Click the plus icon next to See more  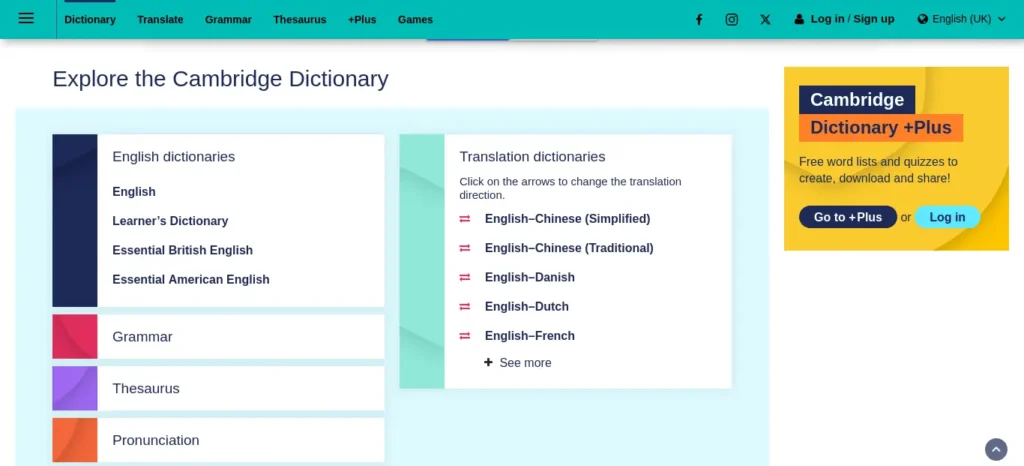pos(488,362)
